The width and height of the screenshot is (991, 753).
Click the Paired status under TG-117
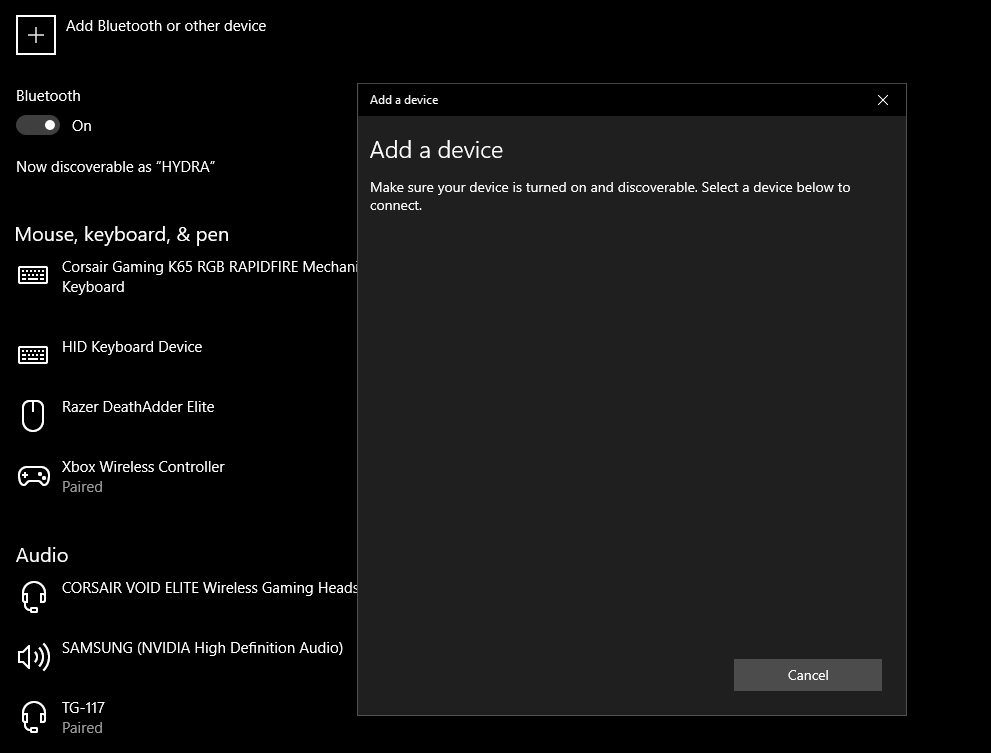pyautogui.click(x=82, y=728)
